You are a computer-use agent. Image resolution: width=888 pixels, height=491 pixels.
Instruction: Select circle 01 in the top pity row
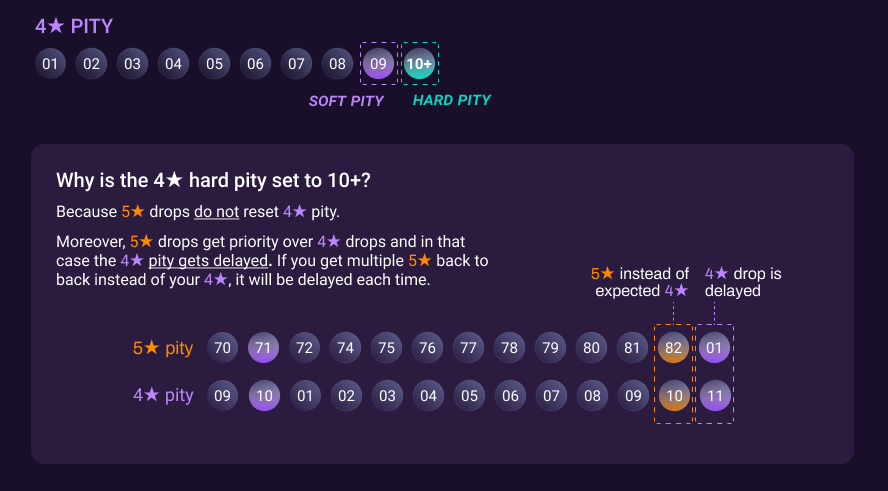pyautogui.click(x=51, y=64)
